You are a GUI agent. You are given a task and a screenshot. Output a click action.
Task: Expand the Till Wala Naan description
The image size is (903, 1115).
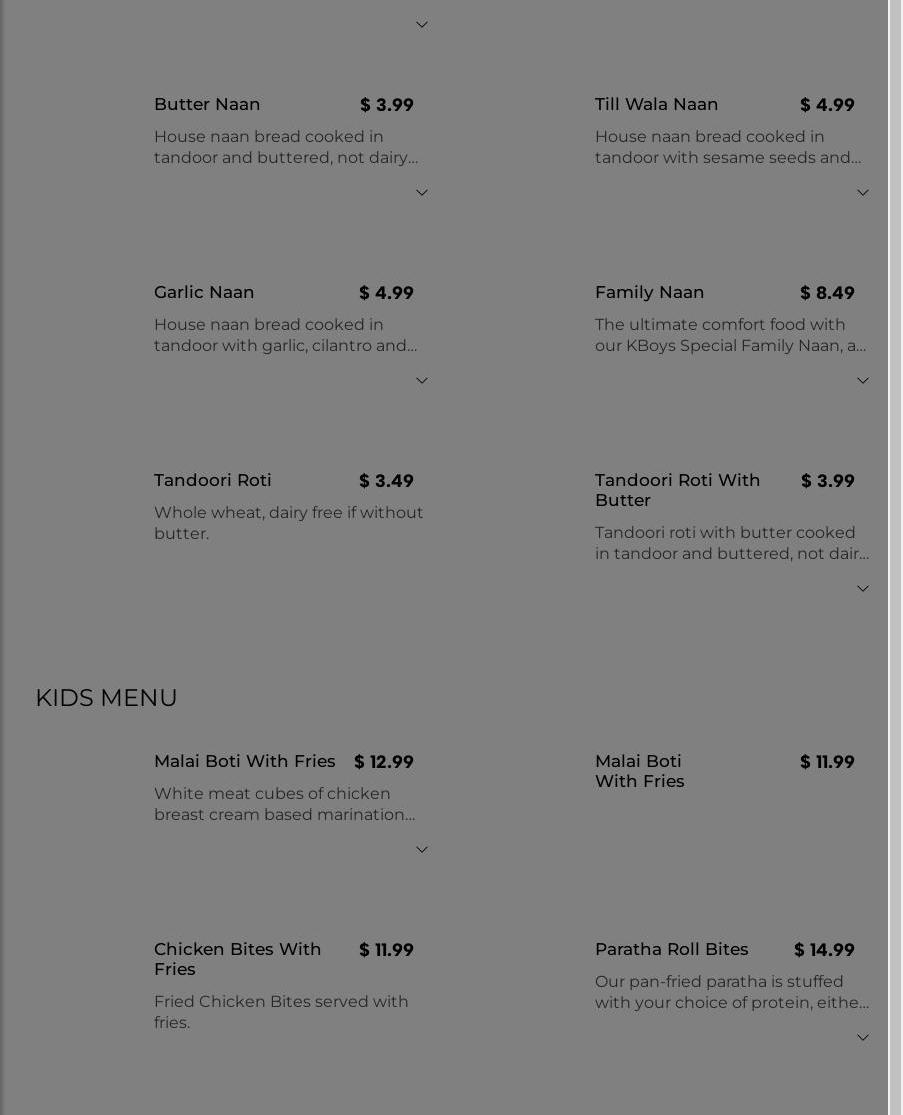tap(863, 193)
